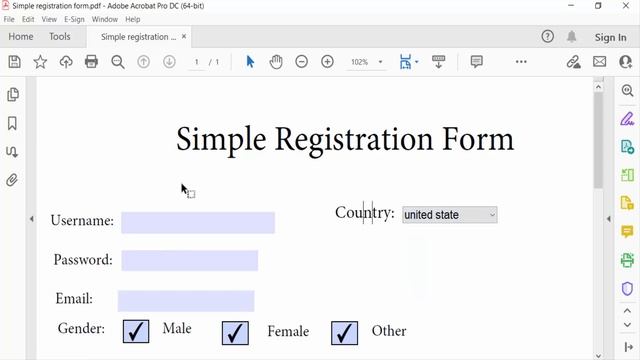Image resolution: width=640 pixels, height=360 pixels.
Task: Open the File menu
Action: tap(9, 19)
